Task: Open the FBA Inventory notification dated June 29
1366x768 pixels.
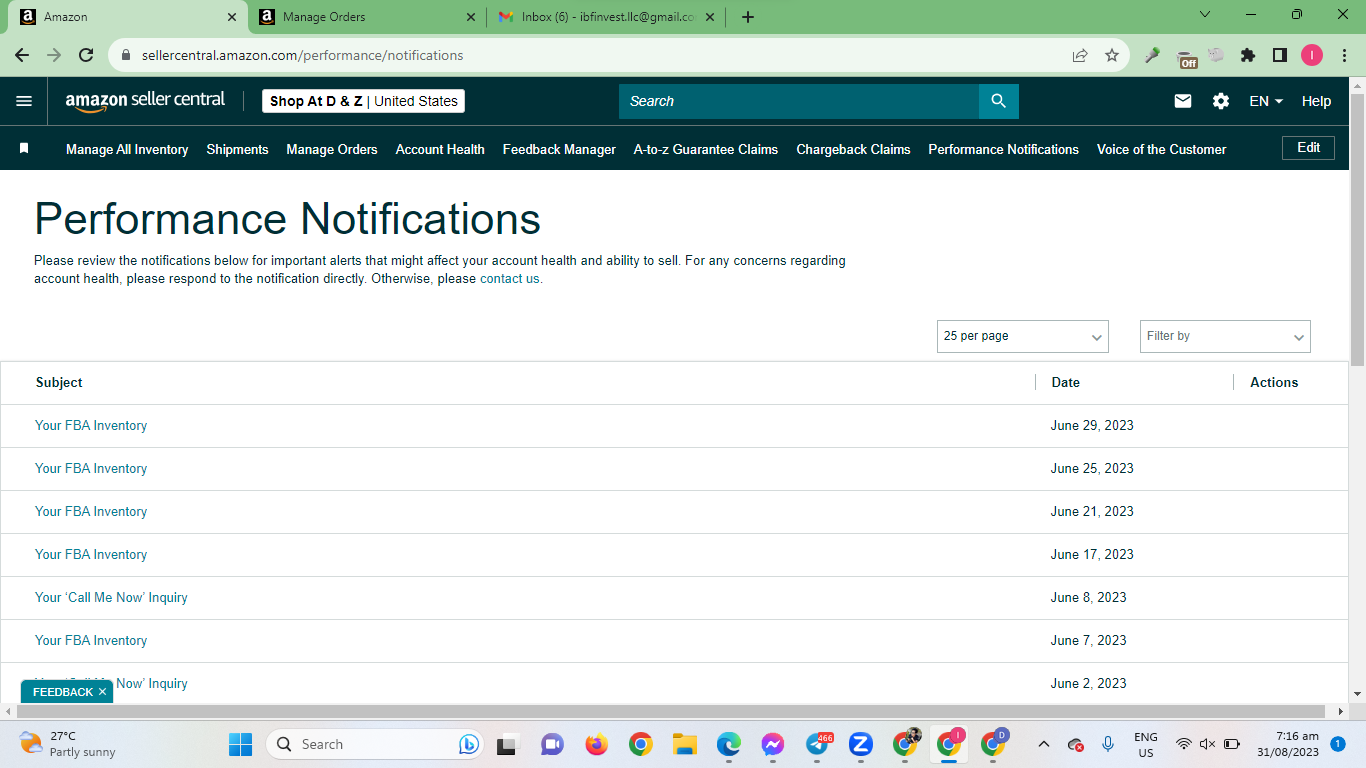Action: tap(91, 425)
